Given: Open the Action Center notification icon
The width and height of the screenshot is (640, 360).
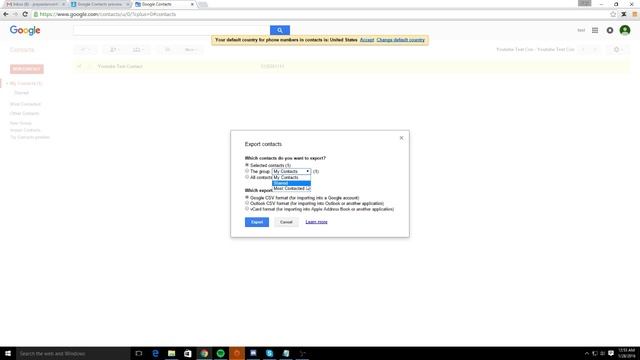Looking at the screenshot, I should 611,353.
